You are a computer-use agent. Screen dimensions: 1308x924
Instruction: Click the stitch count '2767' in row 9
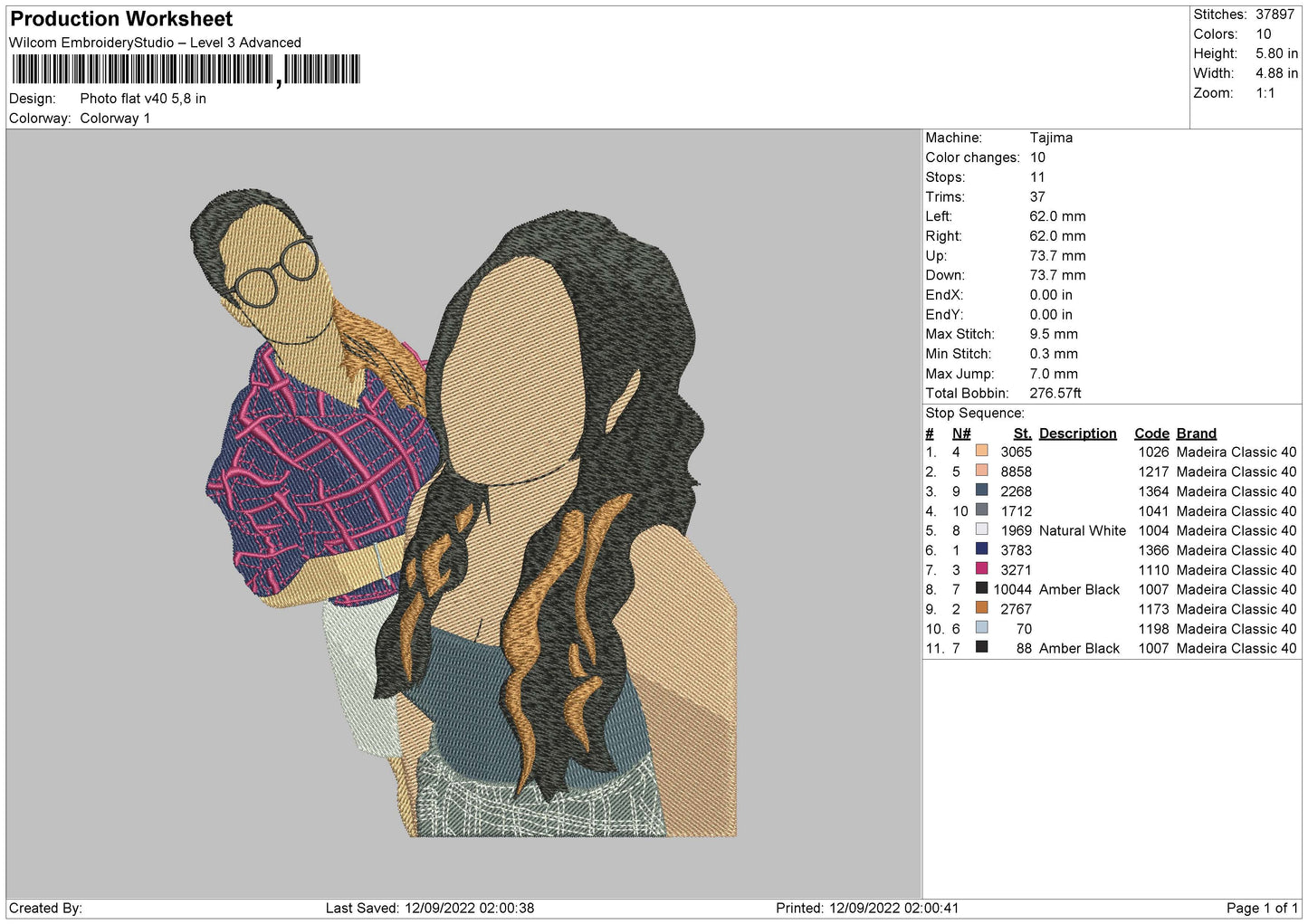pyautogui.click(x=1016, y=609)
